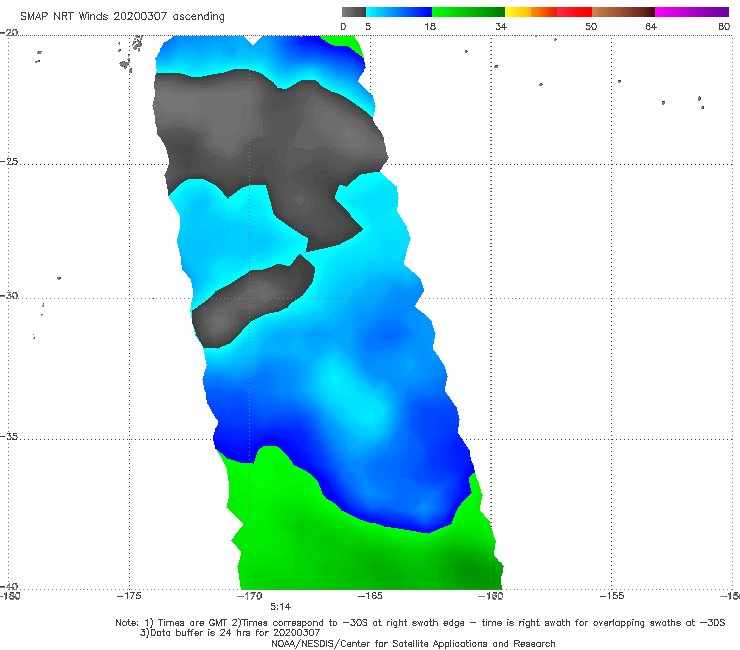
Task: Click the note 'Data buffer is 24 hrs for 20200307'
Action: [x=230, y=633]
